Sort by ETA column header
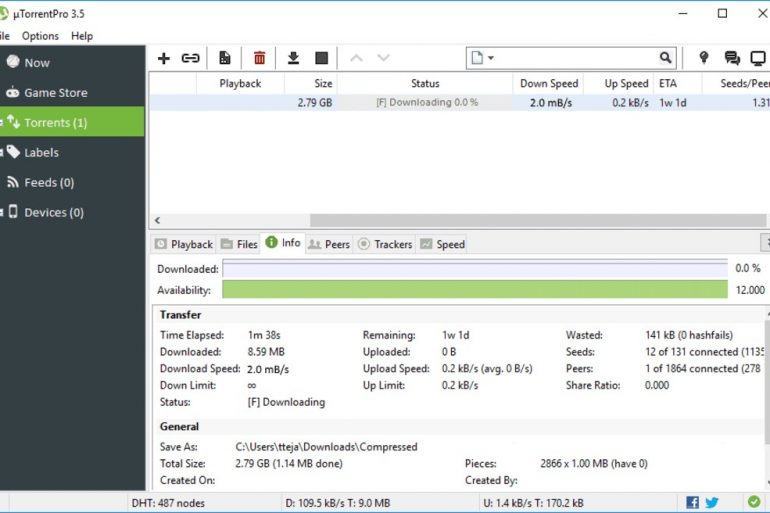This screenshot has height=513, width=770. pyautogui.click(x=678, y=83)
